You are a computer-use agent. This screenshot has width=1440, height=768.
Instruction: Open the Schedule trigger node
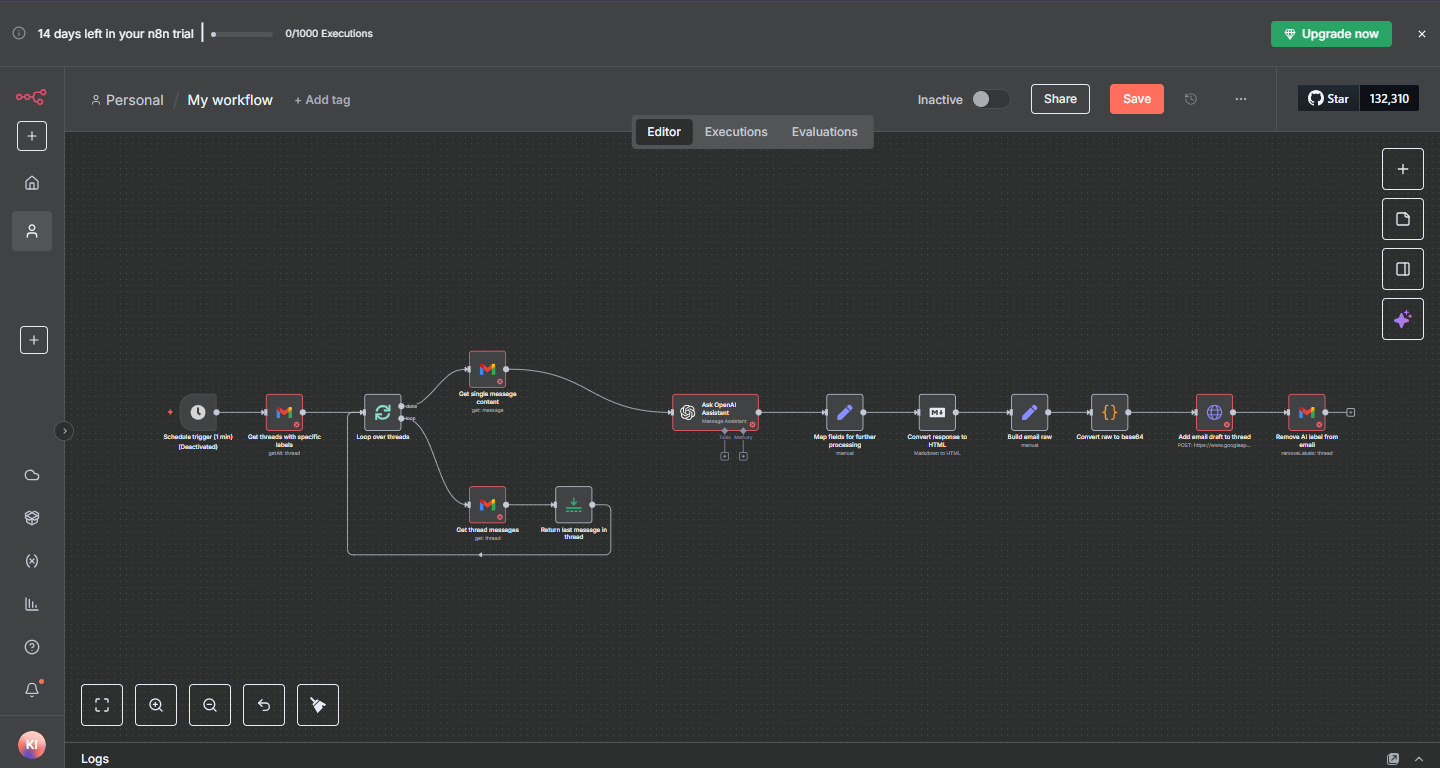coord(198,412)
